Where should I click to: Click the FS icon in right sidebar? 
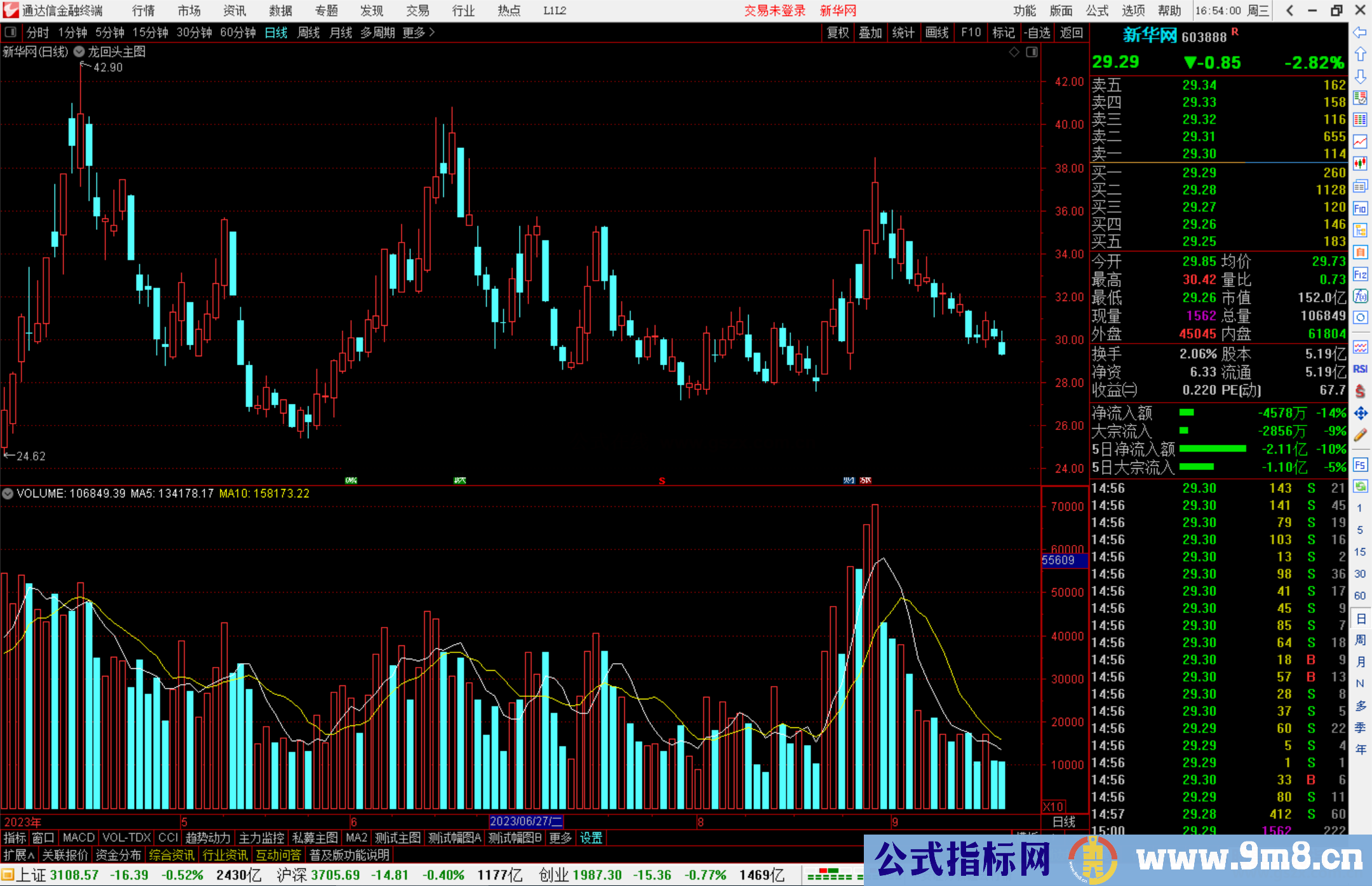click(1360, 465)
